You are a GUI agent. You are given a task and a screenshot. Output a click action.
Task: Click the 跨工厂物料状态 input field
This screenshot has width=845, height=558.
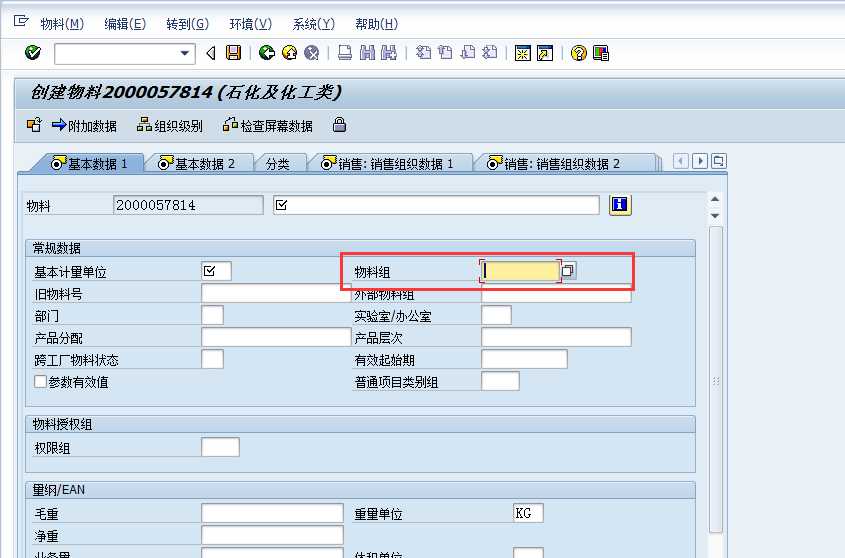212,359
